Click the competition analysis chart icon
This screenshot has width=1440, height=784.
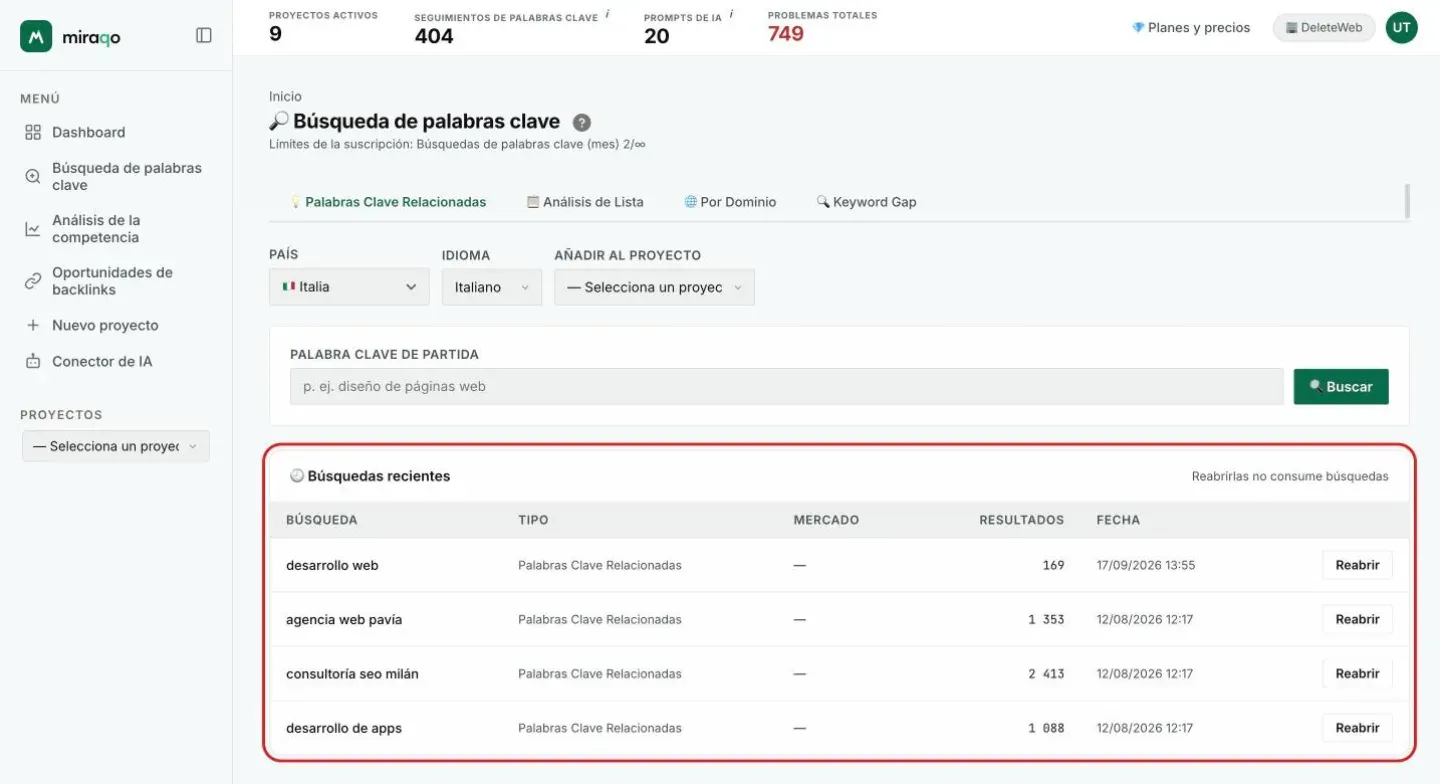point(33,229)
